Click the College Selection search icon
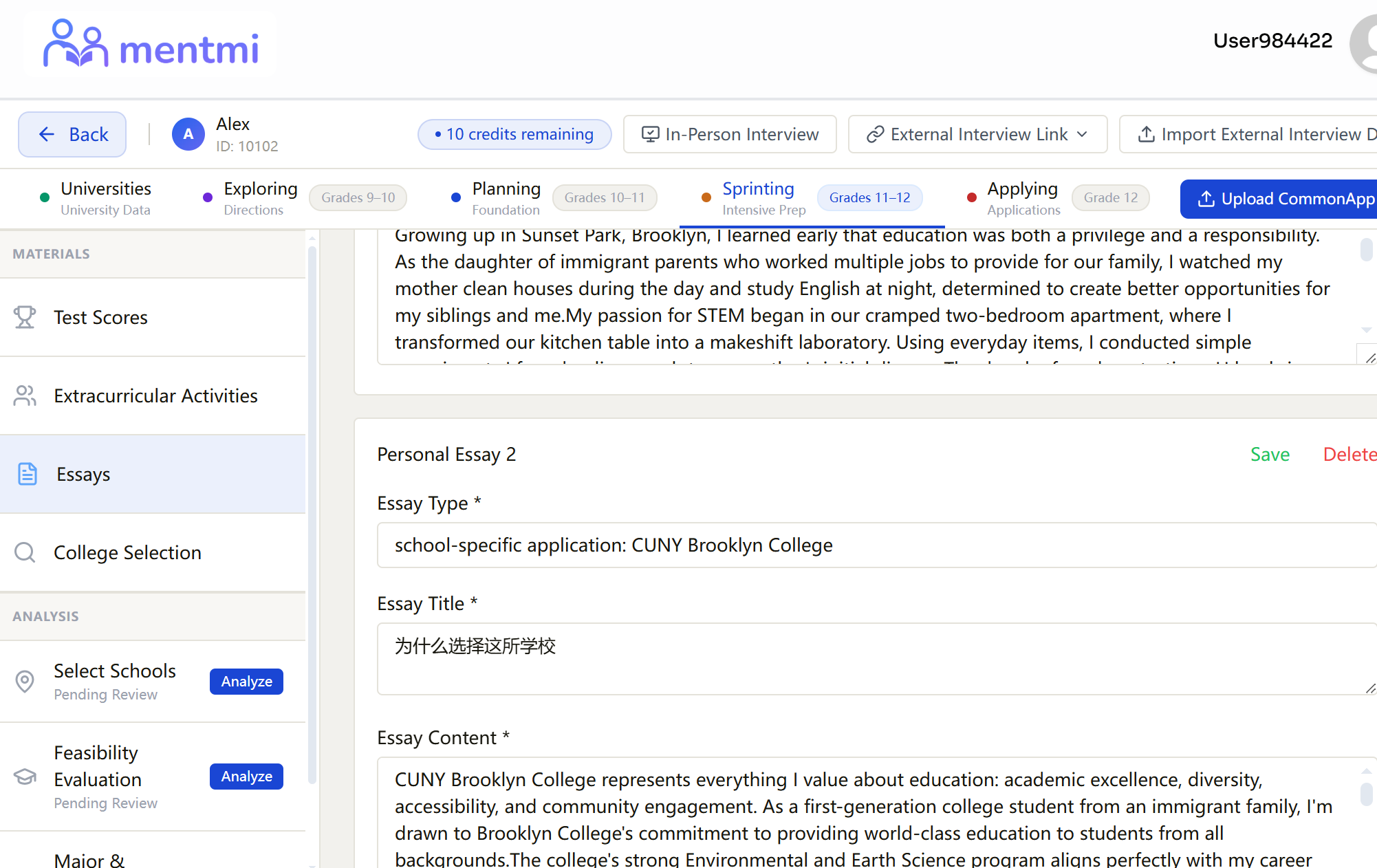 pyautogui.click(x=25, y=552)
